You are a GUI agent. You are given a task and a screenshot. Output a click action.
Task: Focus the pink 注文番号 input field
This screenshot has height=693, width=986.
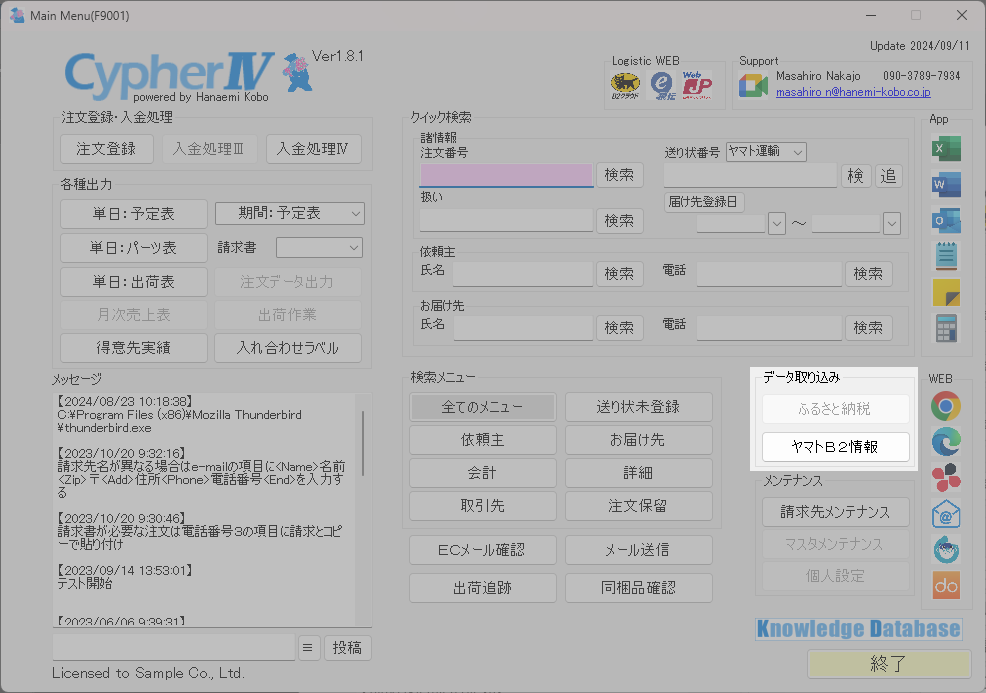506,175
